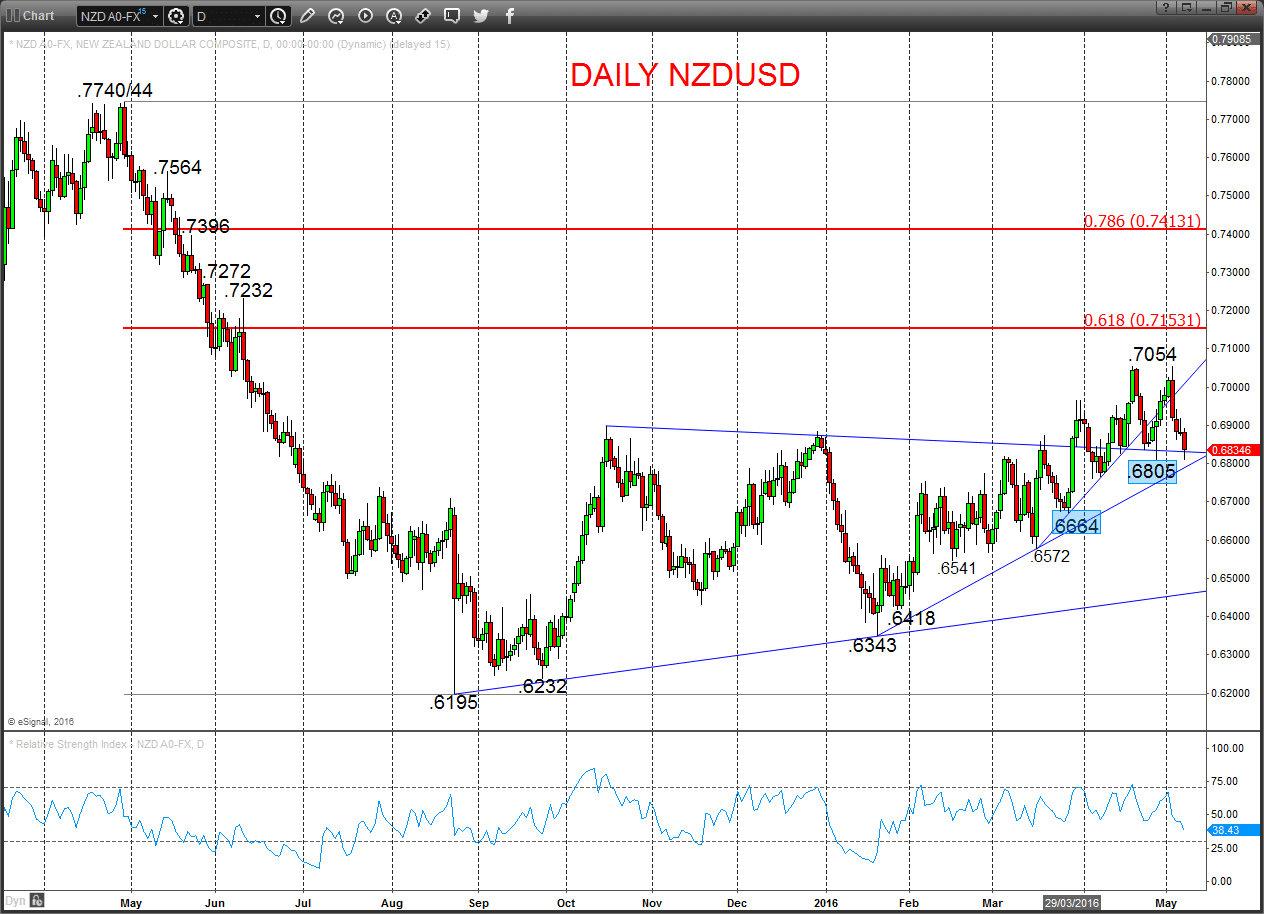The height and width of the screenshot is (914, 1264).
Task: Toggle the chart lock icon near Dyn
Action: click(37, 900)
